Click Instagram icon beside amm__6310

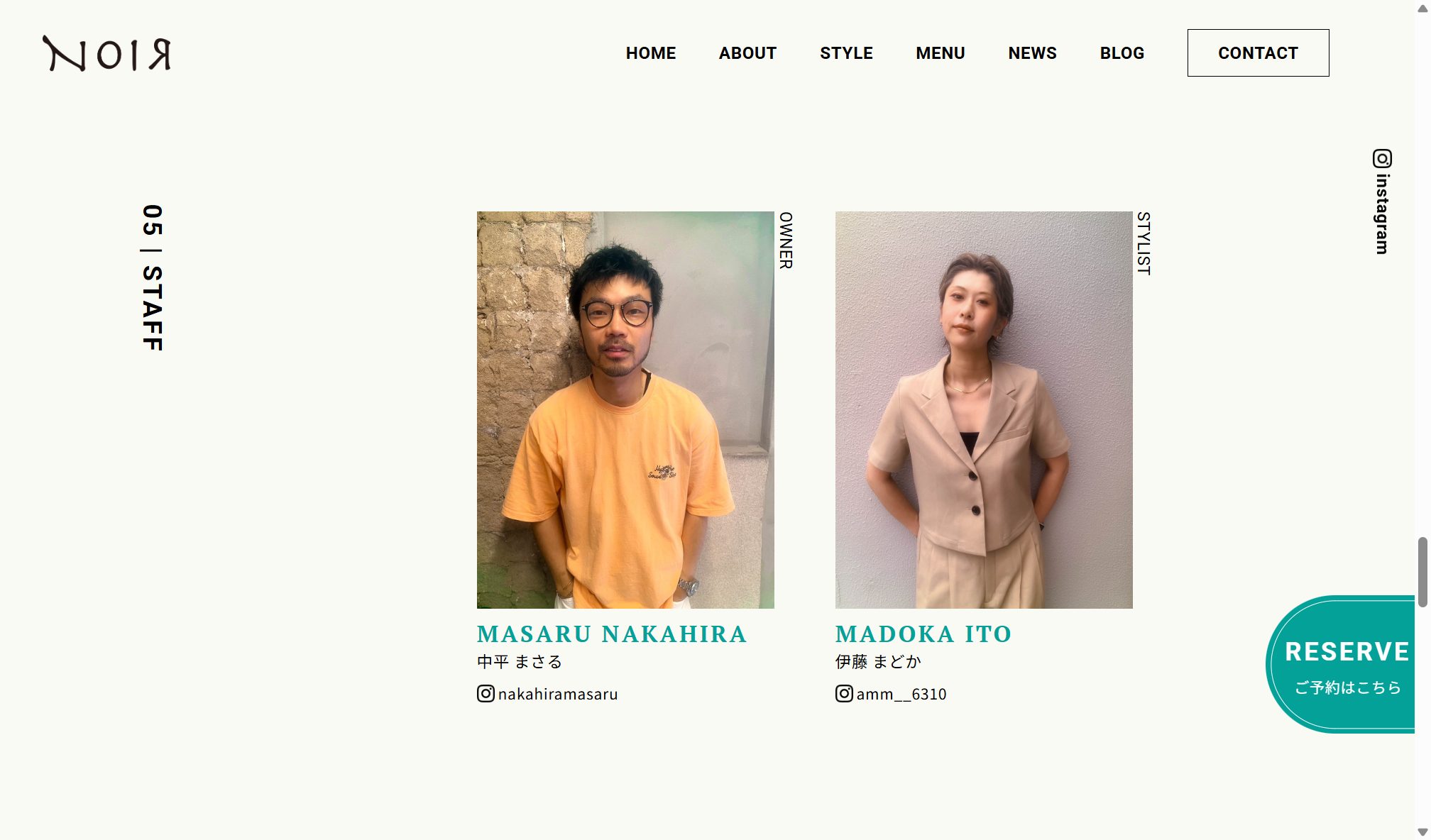point(844,693)
